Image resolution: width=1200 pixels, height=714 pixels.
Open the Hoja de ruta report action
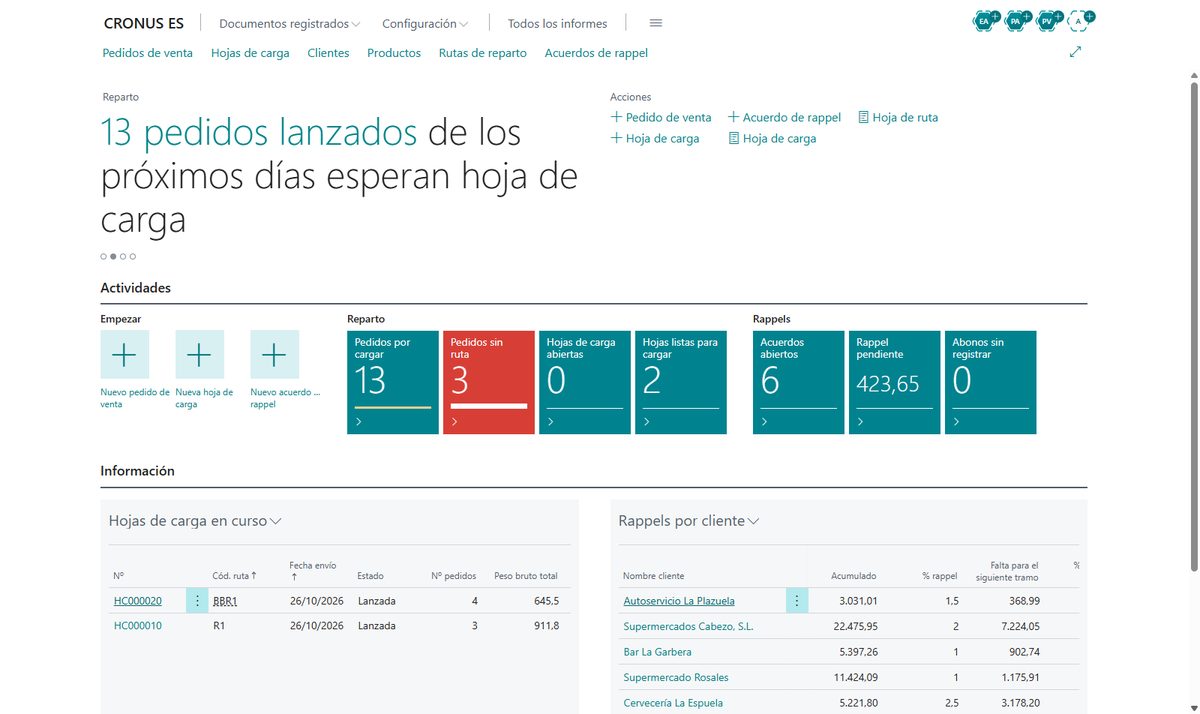click(898, 117)
